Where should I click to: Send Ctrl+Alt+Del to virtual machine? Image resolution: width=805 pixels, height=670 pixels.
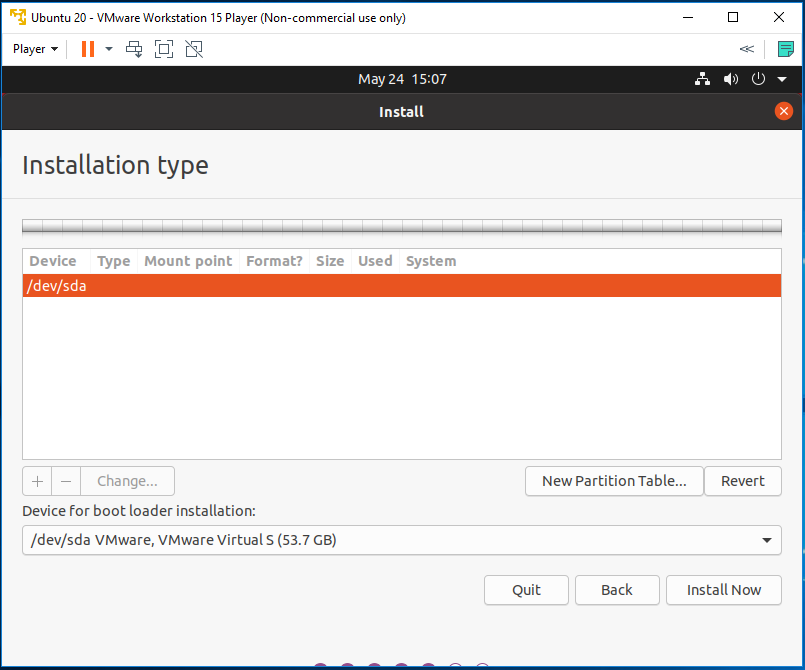pyautogui.click(x=134, y=49)
